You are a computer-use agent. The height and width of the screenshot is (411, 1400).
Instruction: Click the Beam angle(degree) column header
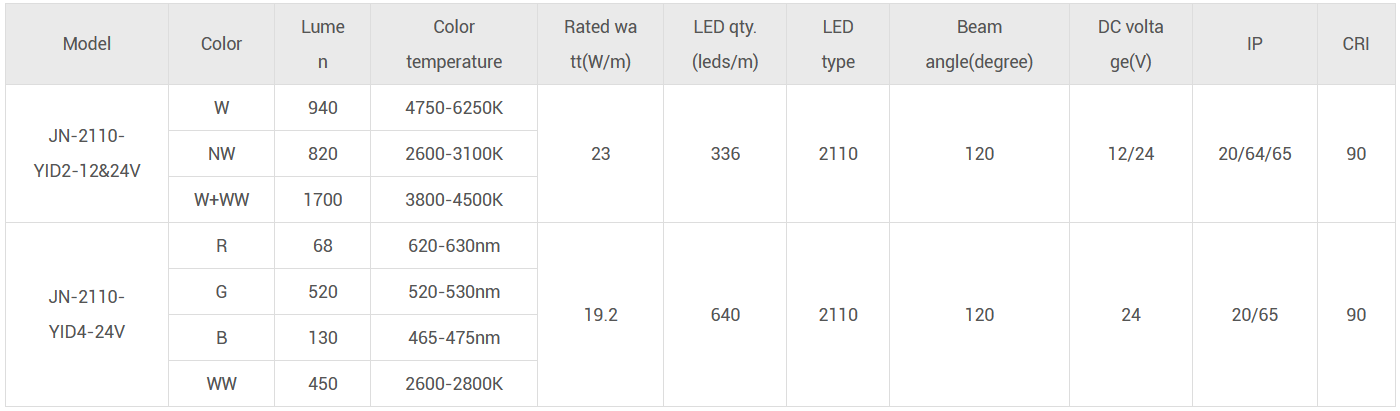979,44
